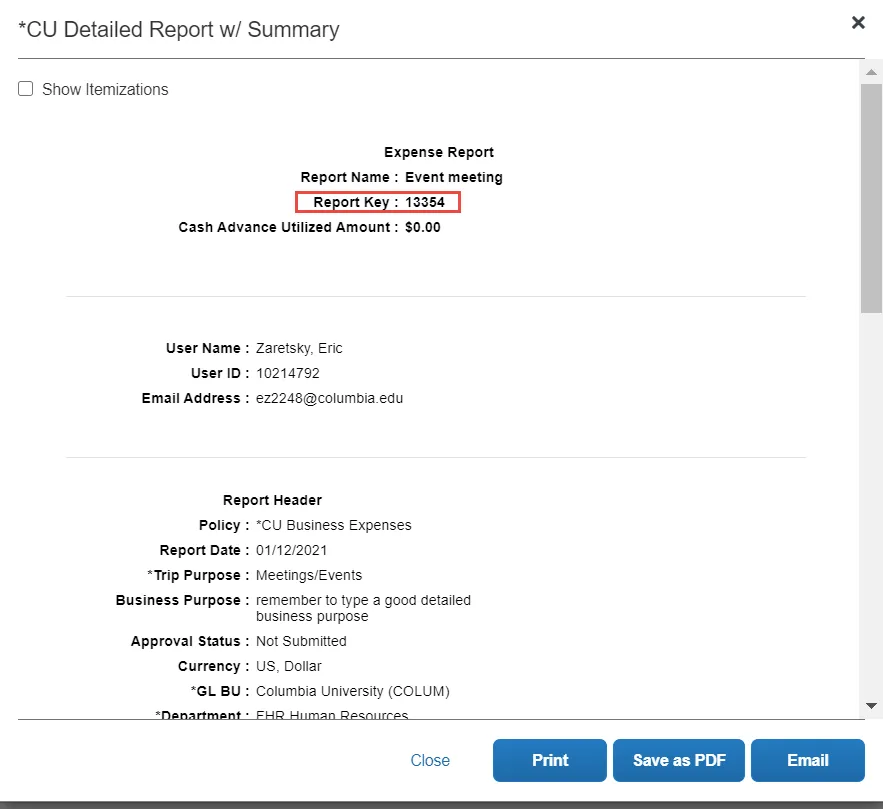The image size is (883, 809).
Task: Click the Show Itemizations label text
Action: [105, 90]
